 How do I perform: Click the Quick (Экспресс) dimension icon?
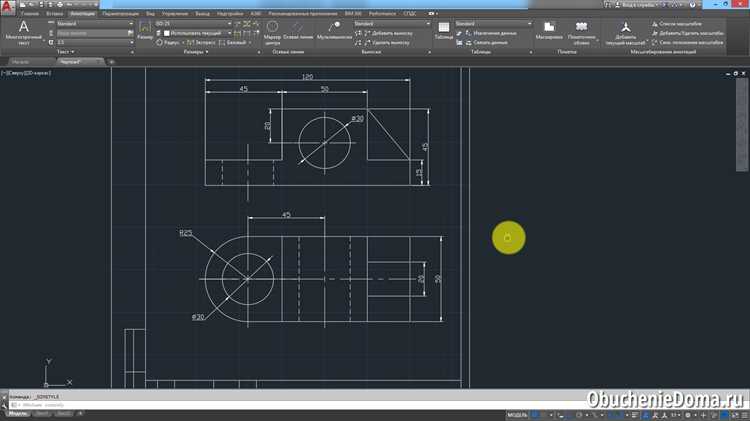[190, 43]
